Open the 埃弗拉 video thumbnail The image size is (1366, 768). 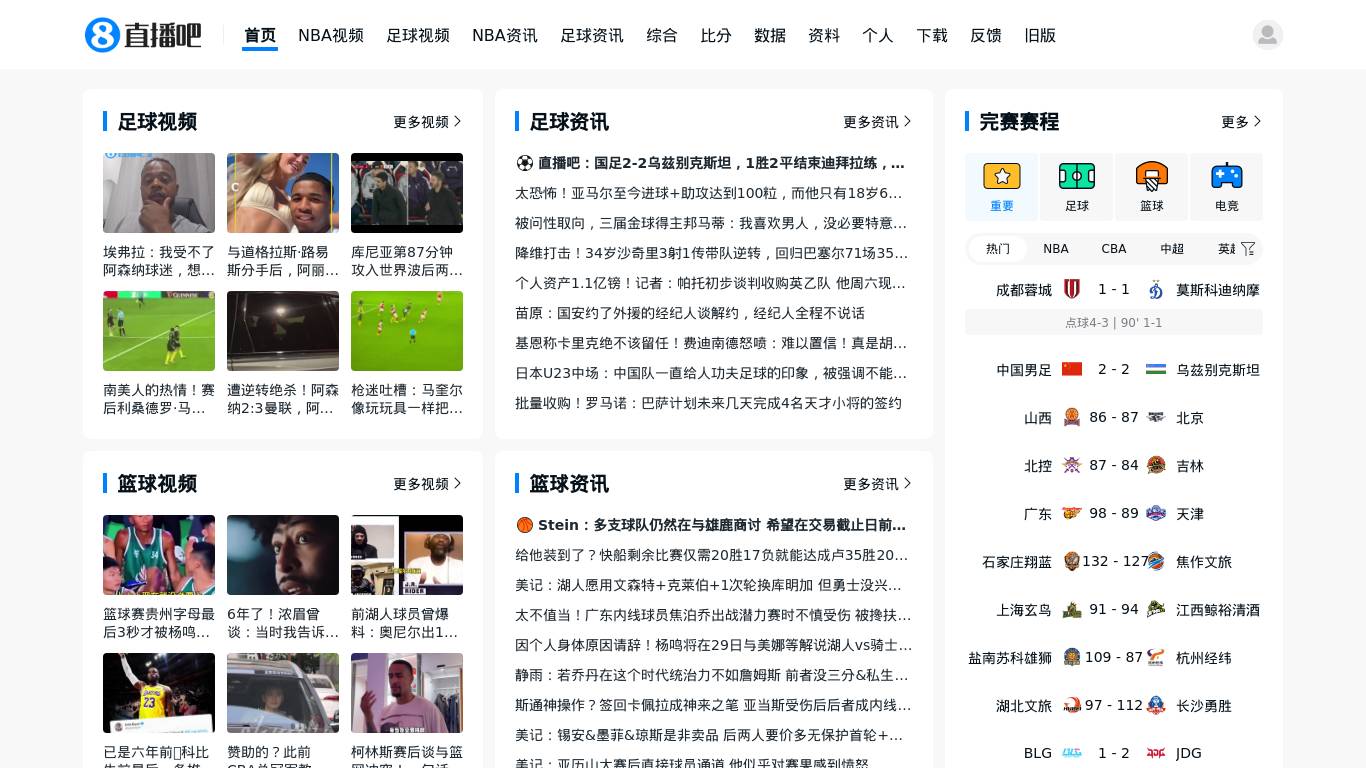click(158, 193)
